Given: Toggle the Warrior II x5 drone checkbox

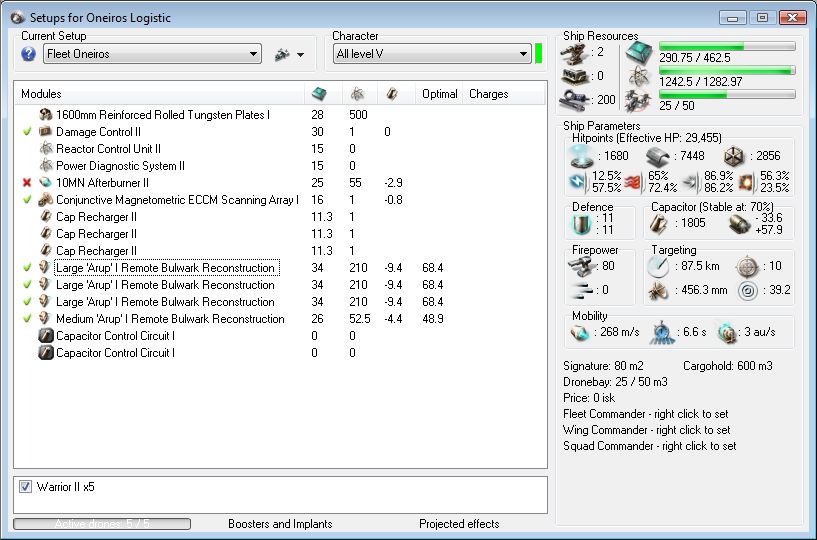Looking at the screenshot, I should (25, 487).
